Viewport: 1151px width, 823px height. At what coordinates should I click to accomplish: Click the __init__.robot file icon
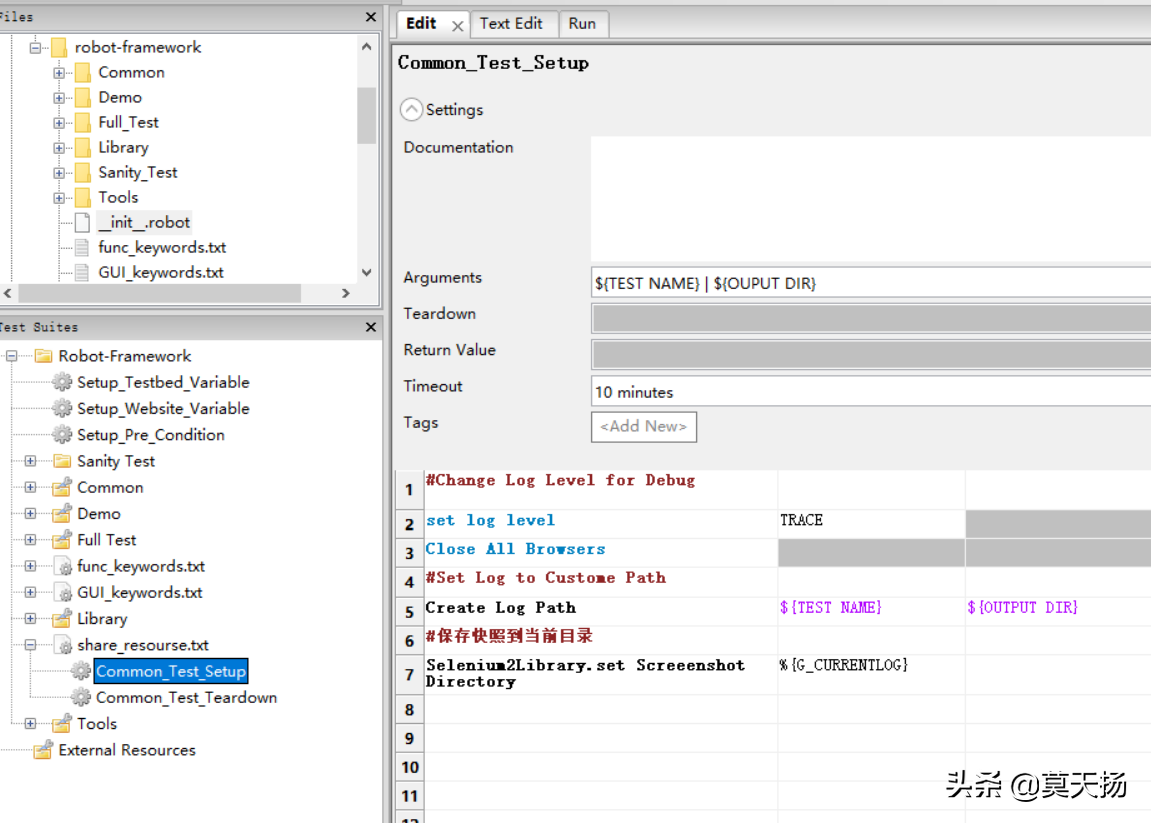[82, 222]
